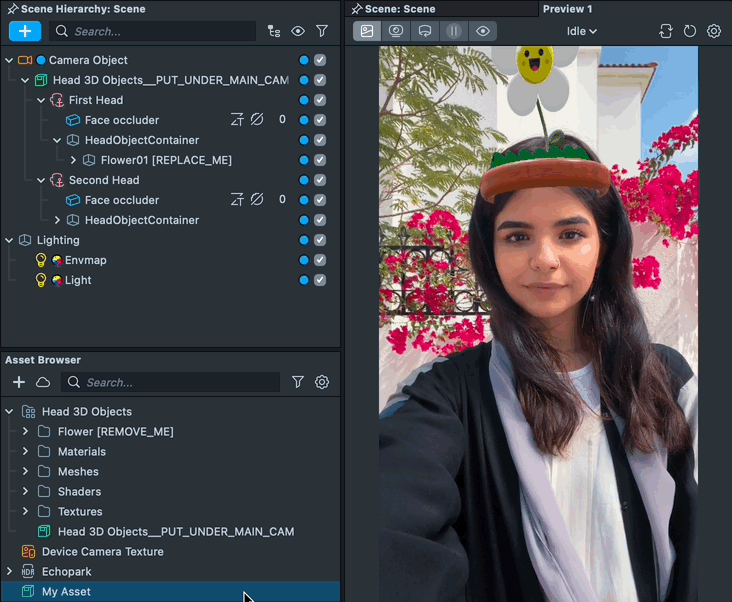Click the hierarchy tree view icon
This screenshot has width=732, height=602.
[x=274, y=31]
